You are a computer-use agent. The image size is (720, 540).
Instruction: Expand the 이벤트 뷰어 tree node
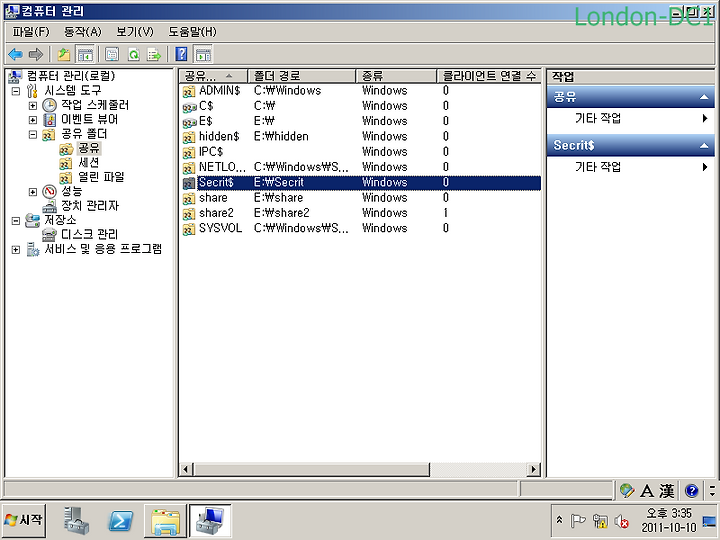(33, 120)
